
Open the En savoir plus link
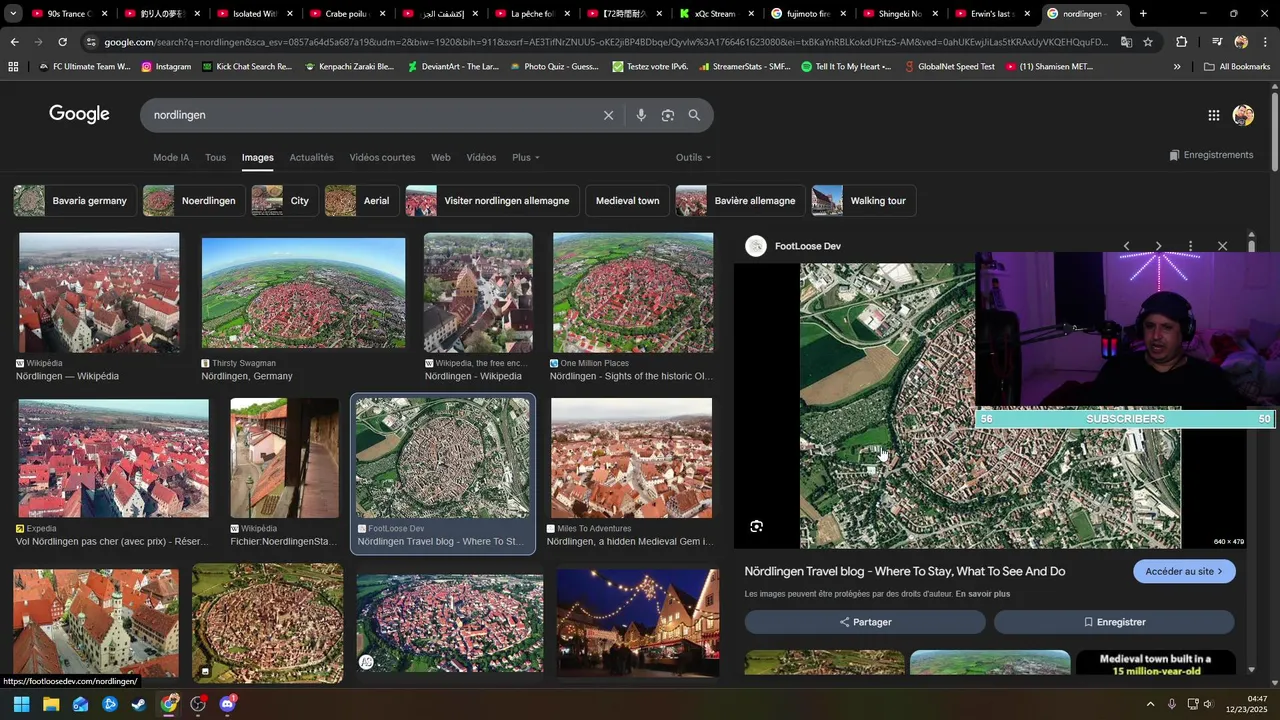pos(982,594)
